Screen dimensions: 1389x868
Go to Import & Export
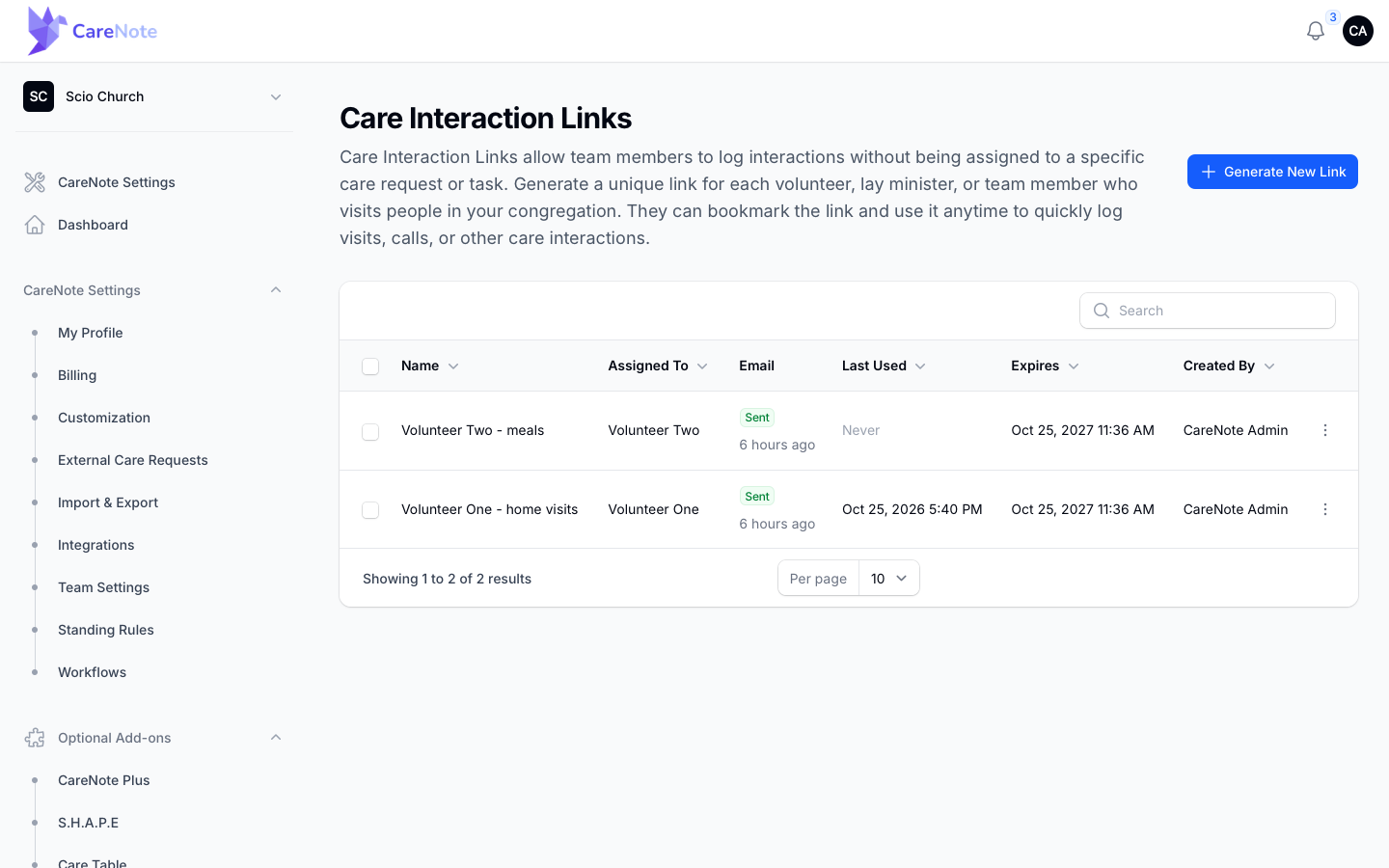108,502
